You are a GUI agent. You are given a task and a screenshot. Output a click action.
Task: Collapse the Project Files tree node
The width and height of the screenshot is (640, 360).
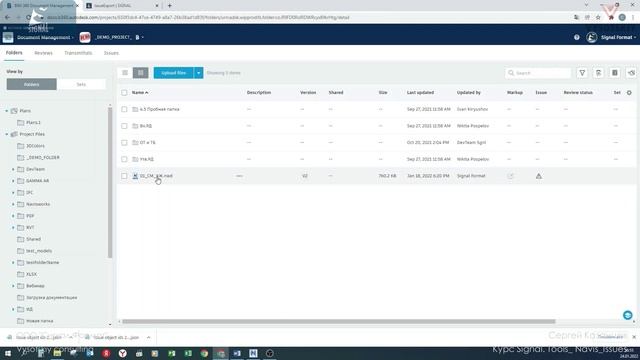pyautogui.click(x=7, y=134)
